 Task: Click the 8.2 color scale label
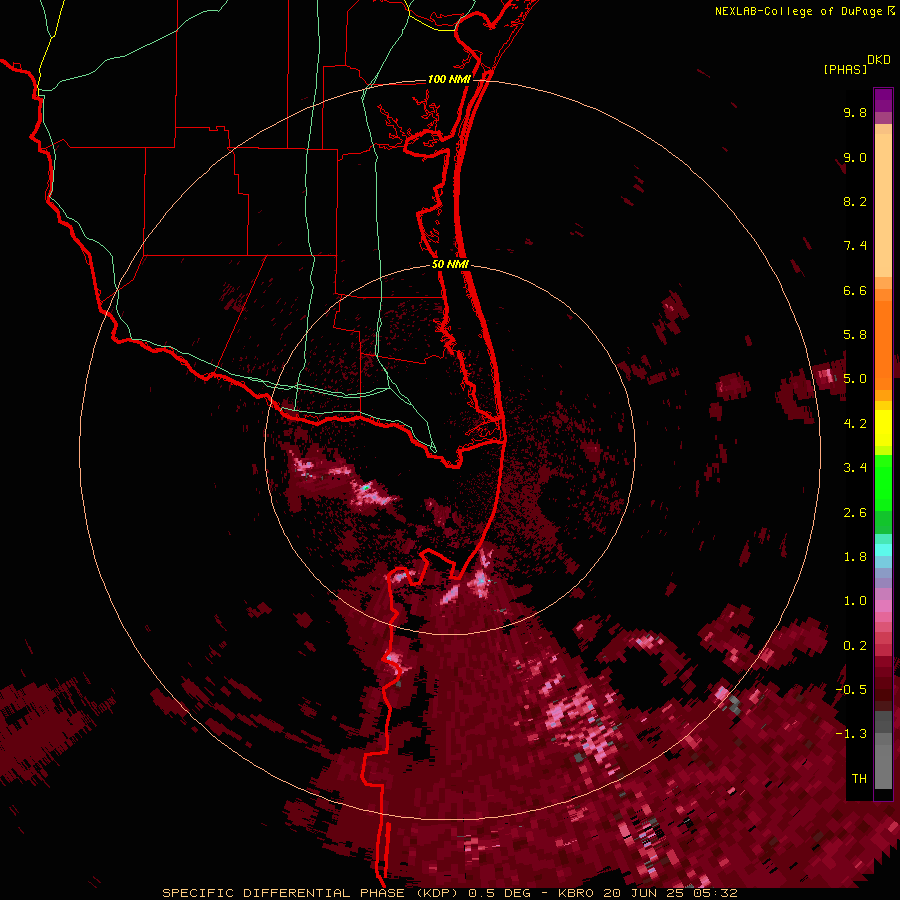tap(855, 201)
